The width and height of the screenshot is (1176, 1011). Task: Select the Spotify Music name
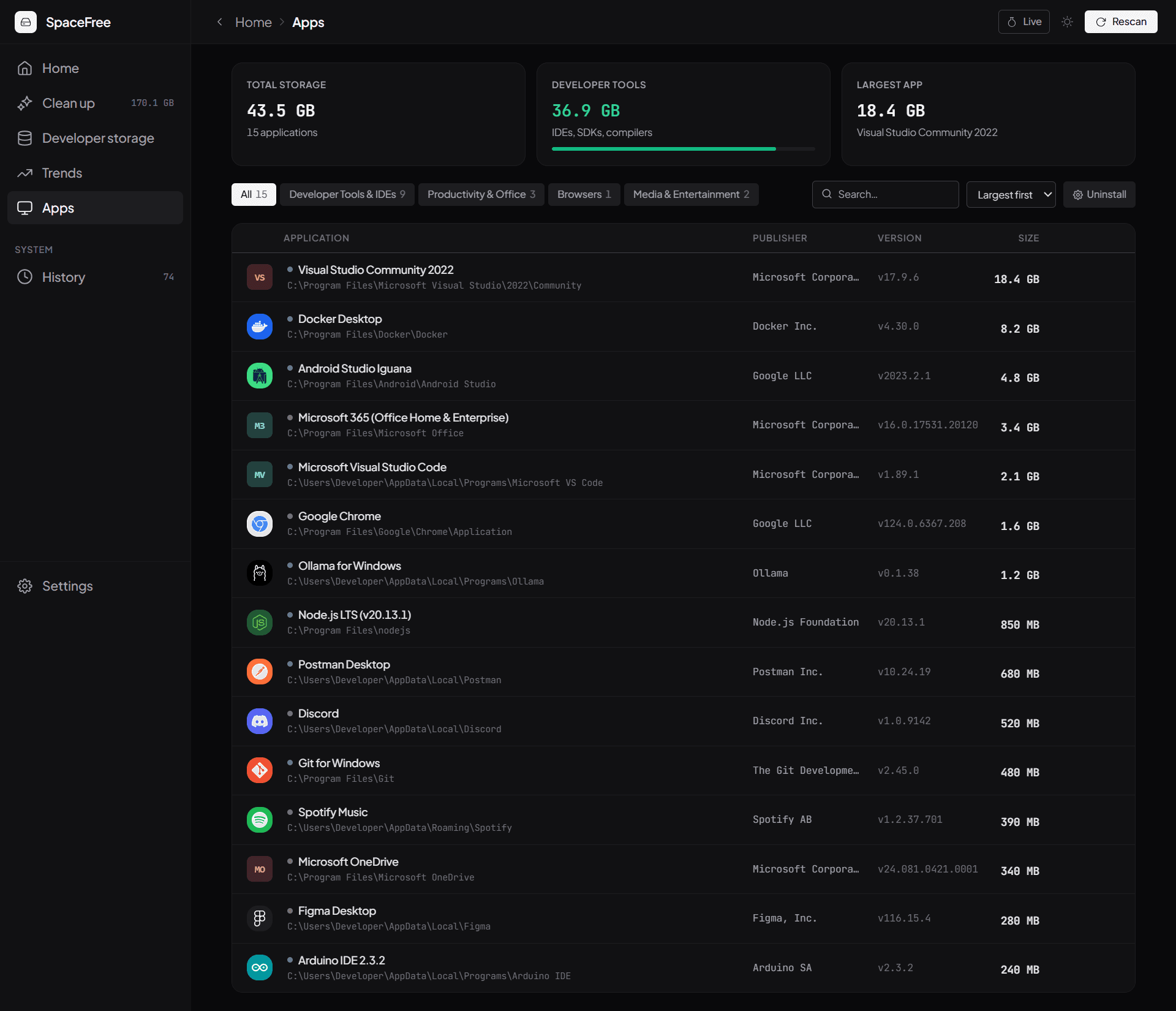tap(333, 812)
